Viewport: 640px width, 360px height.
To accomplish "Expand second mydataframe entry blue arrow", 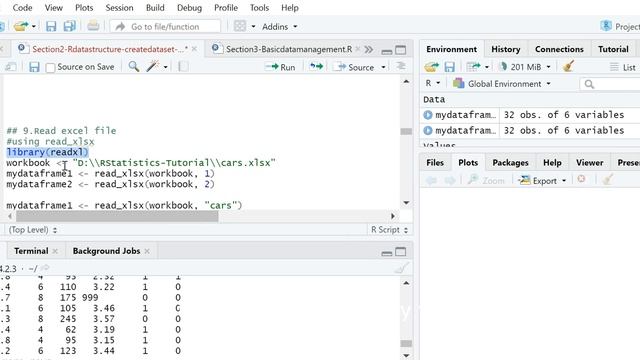I will pyautogui.click(x=428, y=131).
